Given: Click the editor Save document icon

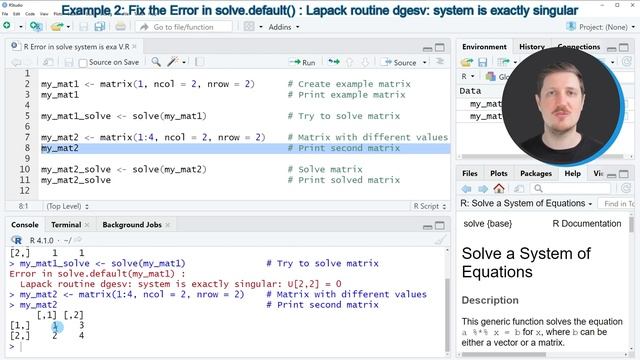Looking at the screenshot, I should [x=69, y=62].
